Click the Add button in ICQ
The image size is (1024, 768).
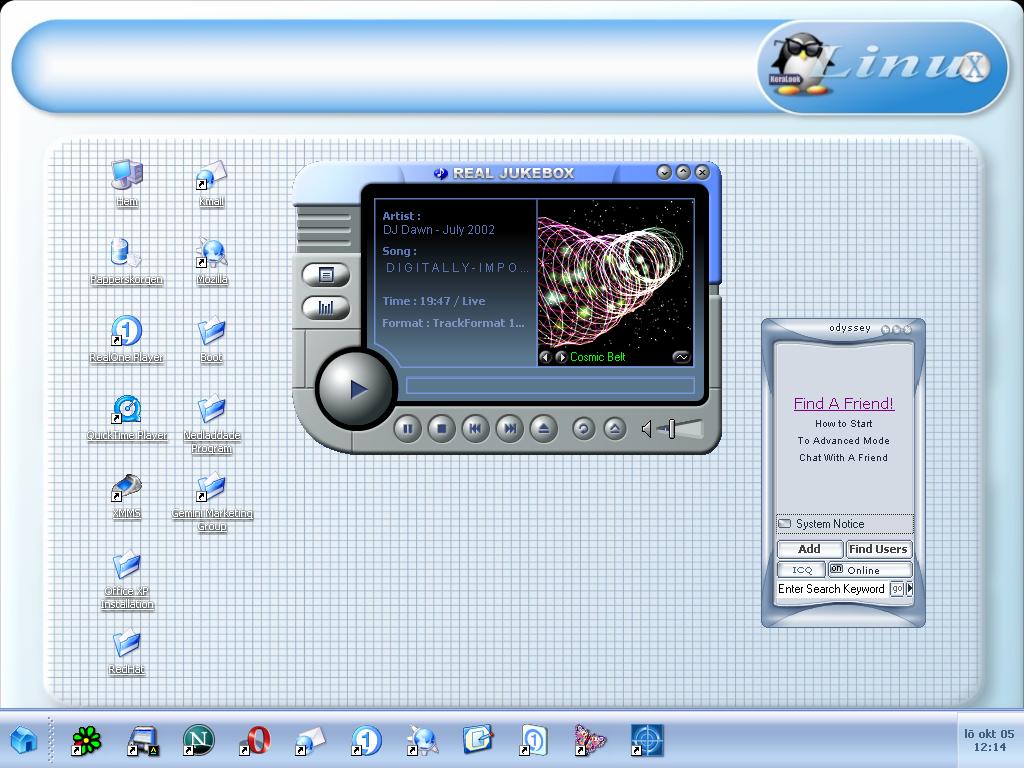[809, 549]
